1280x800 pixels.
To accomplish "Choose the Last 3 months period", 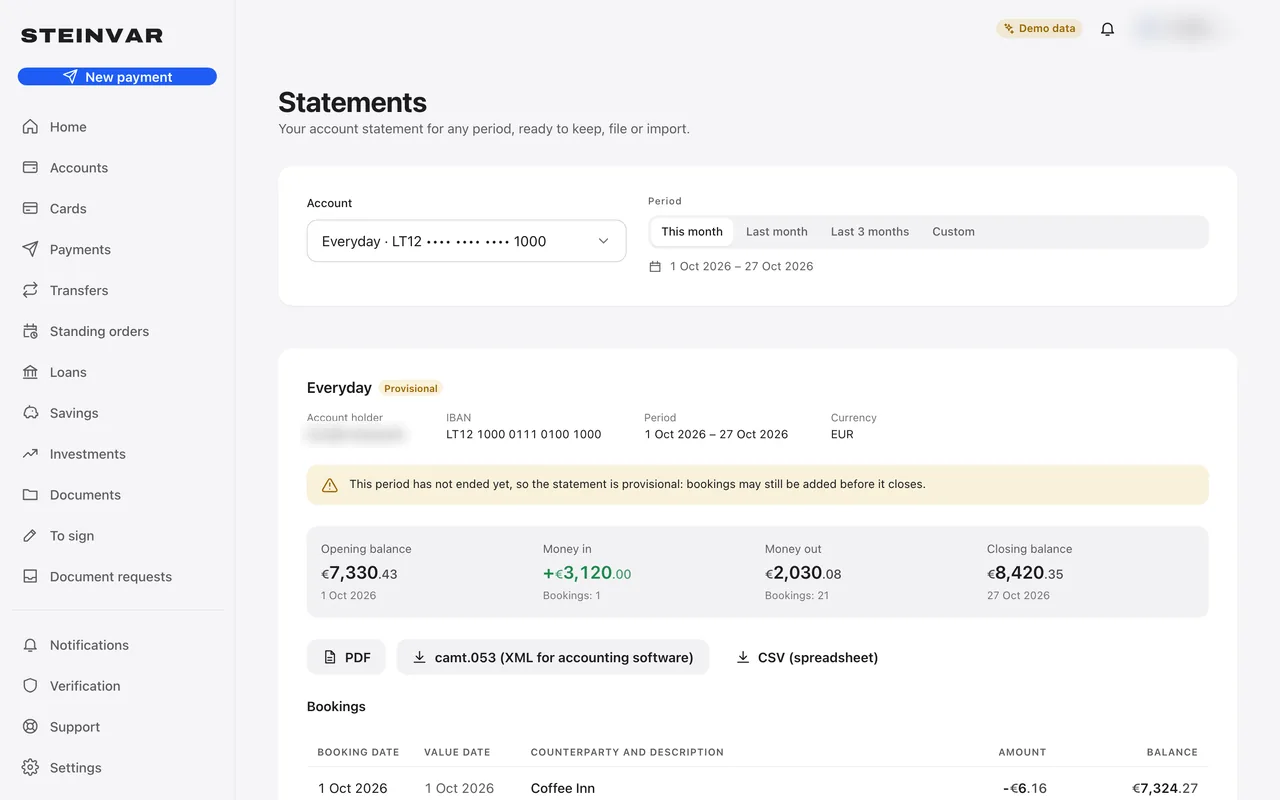I will pyautogui.click(x=870, y=232).
